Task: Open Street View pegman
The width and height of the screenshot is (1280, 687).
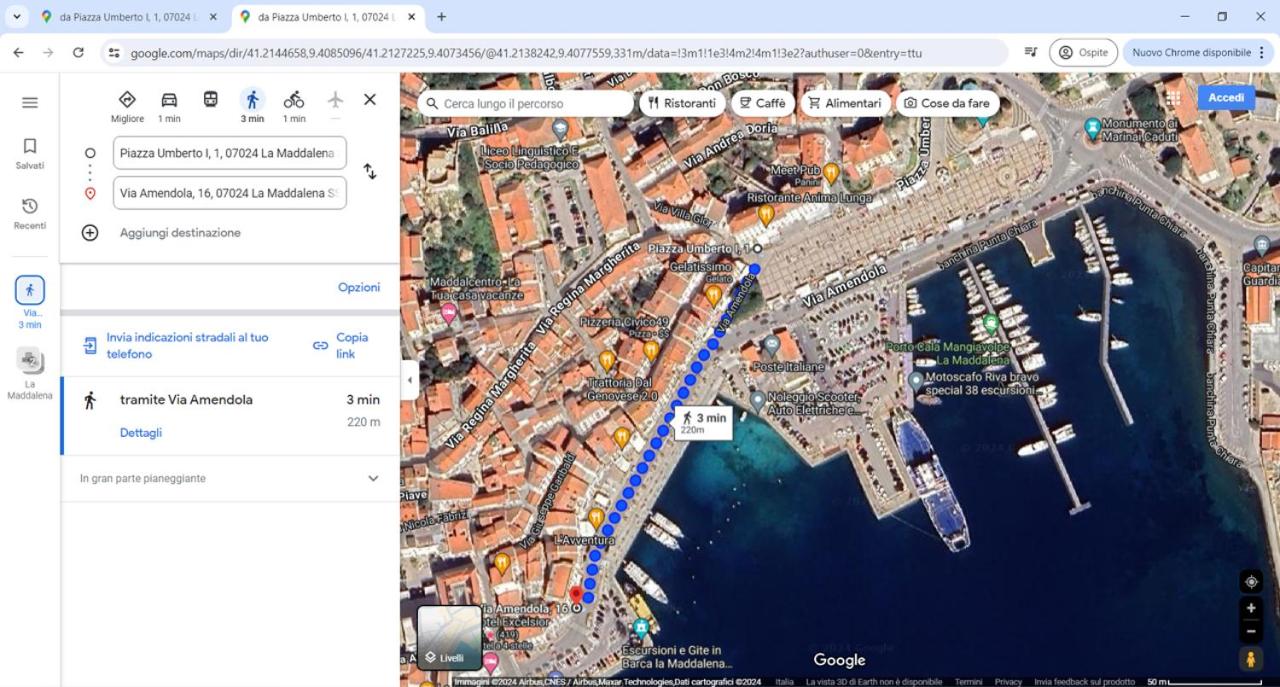Action: pos(1251,659)
